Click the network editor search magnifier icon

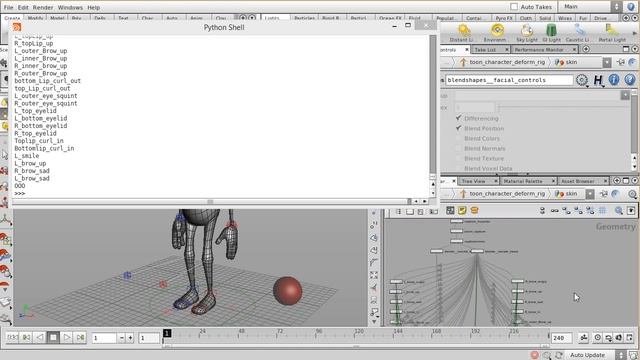click(x=619, y=211)
